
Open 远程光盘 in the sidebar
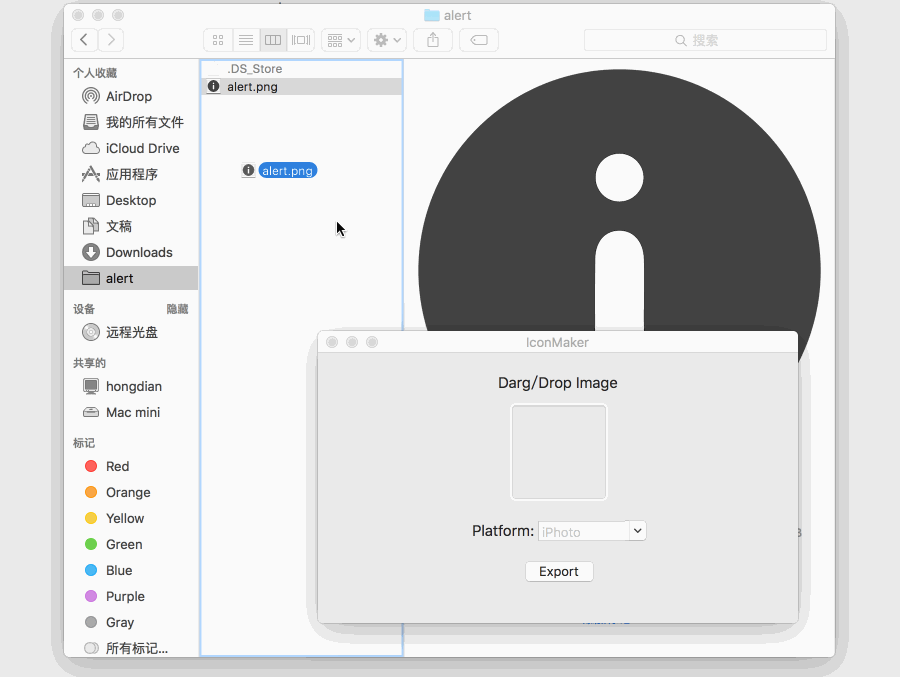coord(131,332)
